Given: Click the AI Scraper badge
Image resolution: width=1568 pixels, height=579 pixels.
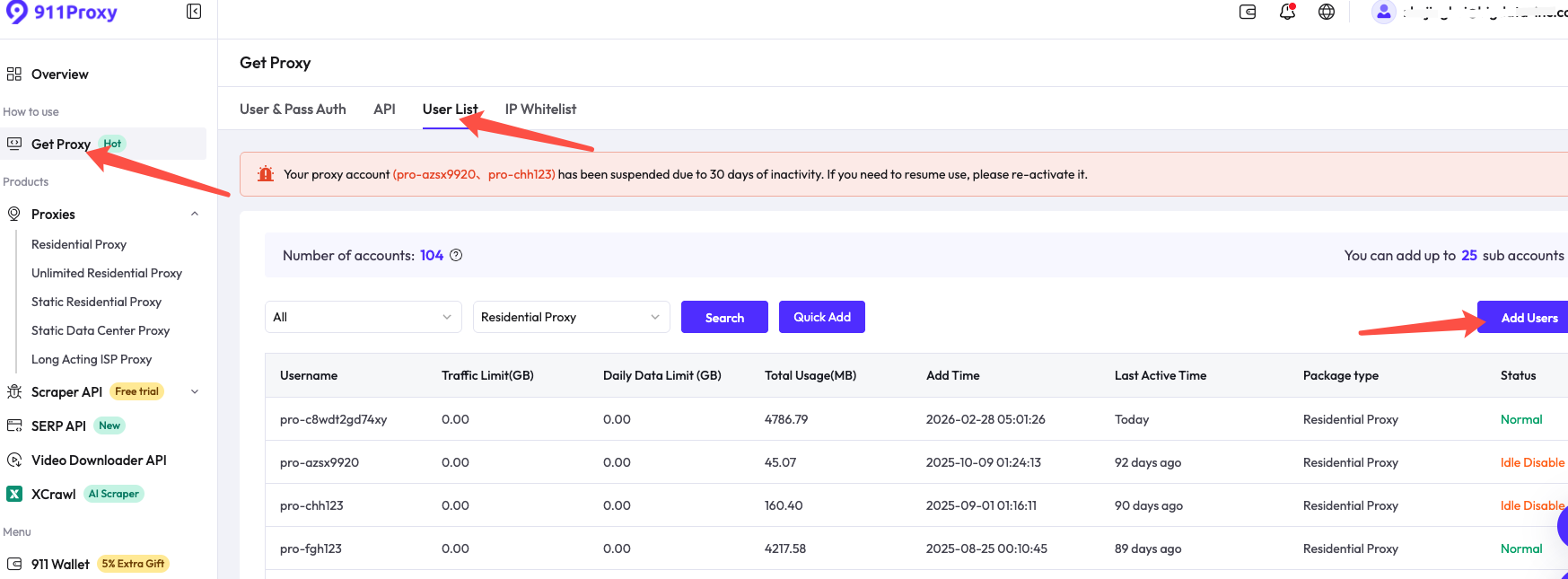Looking at the screenshot, I should tap(114, 494).
